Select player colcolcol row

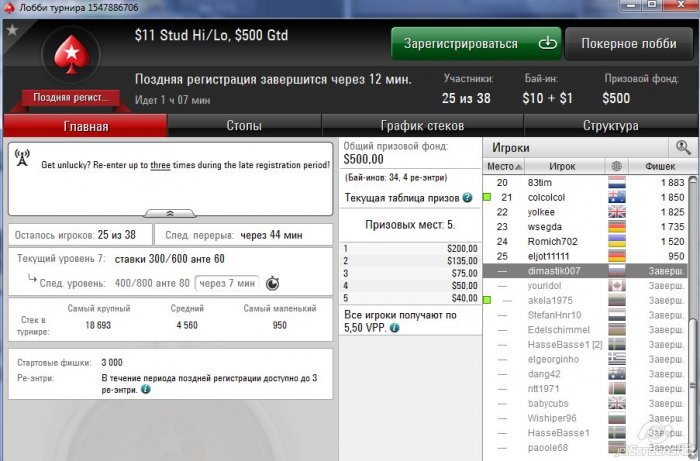pyautogui.click(x=586, y=197)
